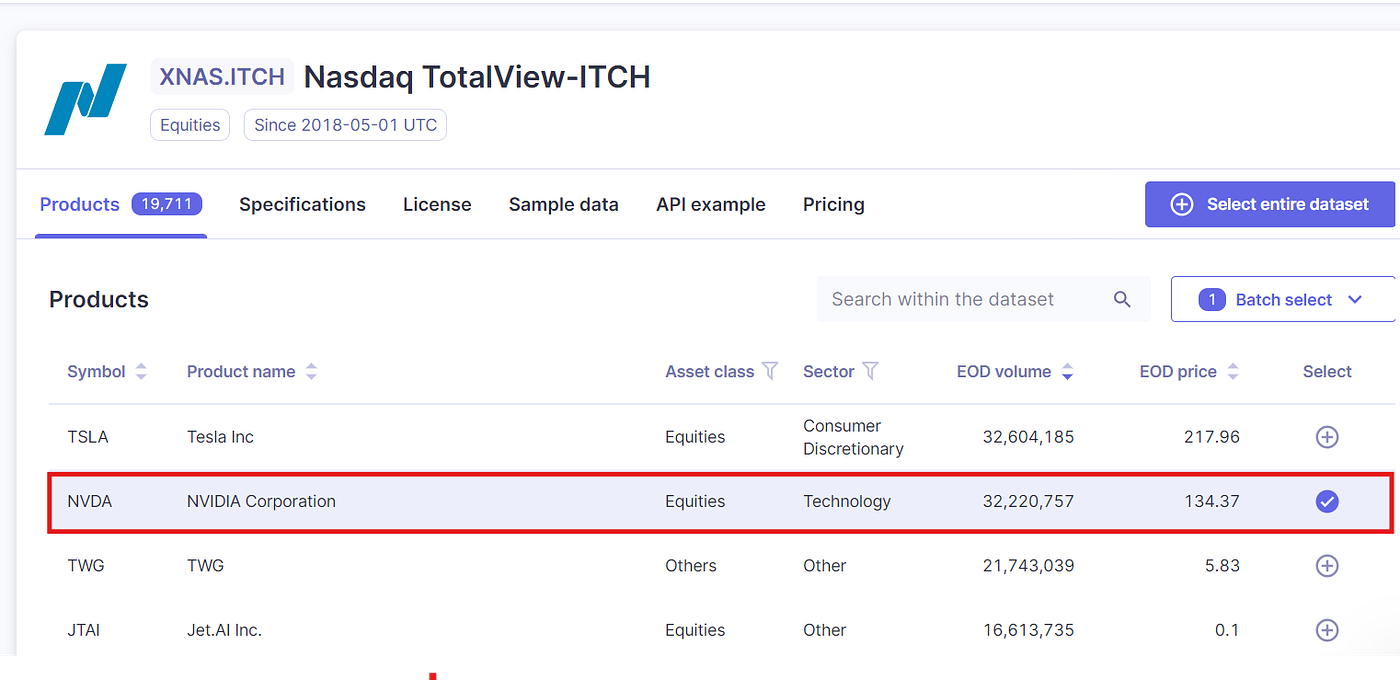Click the 16,613,735 EOD volume value
Viewport: 1400px width, 681px height.
tap(1029, 630)
